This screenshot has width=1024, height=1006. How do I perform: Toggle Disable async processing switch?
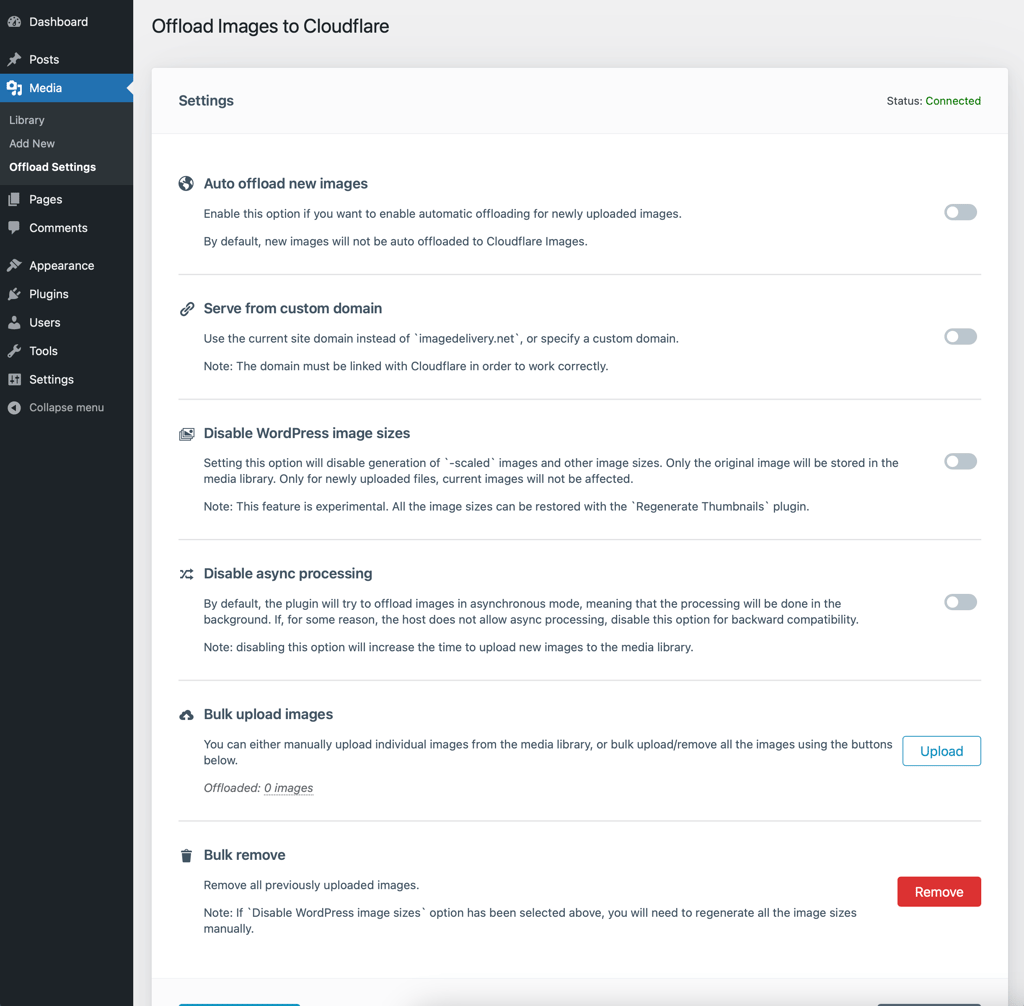[x=960, y=602]
